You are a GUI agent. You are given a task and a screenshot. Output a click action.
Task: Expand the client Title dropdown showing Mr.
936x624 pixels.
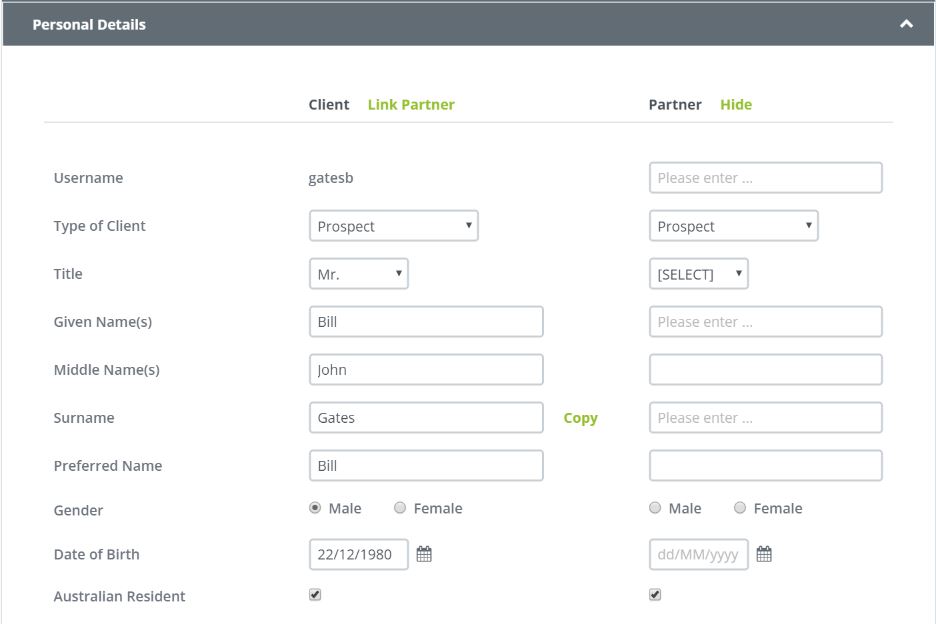tap(359, 274)
